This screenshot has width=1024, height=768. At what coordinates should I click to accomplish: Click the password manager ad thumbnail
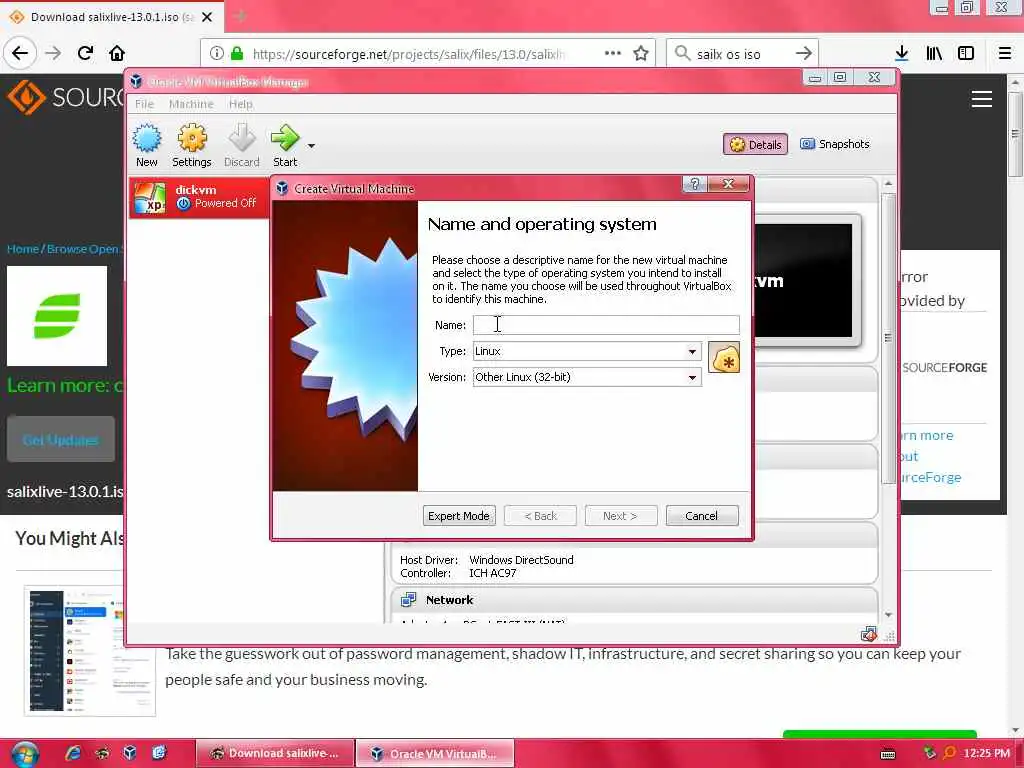pos(90,650)
